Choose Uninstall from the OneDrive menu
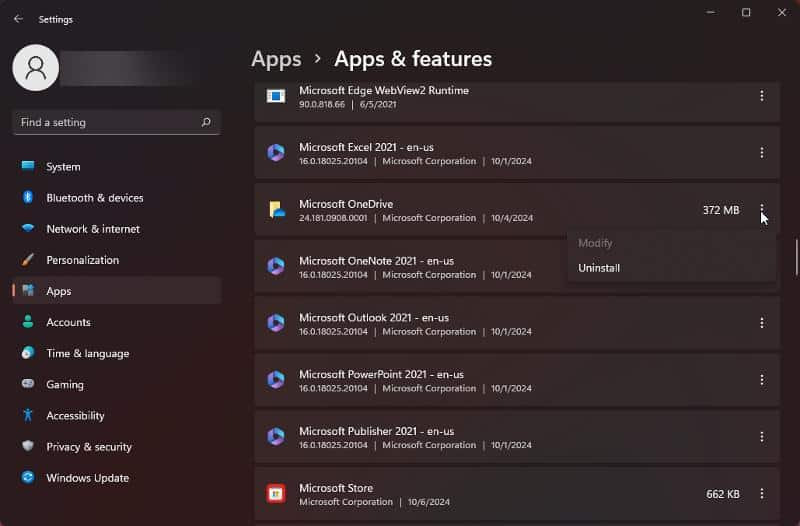This screenshot has height=526, width=800. point(671,268)
